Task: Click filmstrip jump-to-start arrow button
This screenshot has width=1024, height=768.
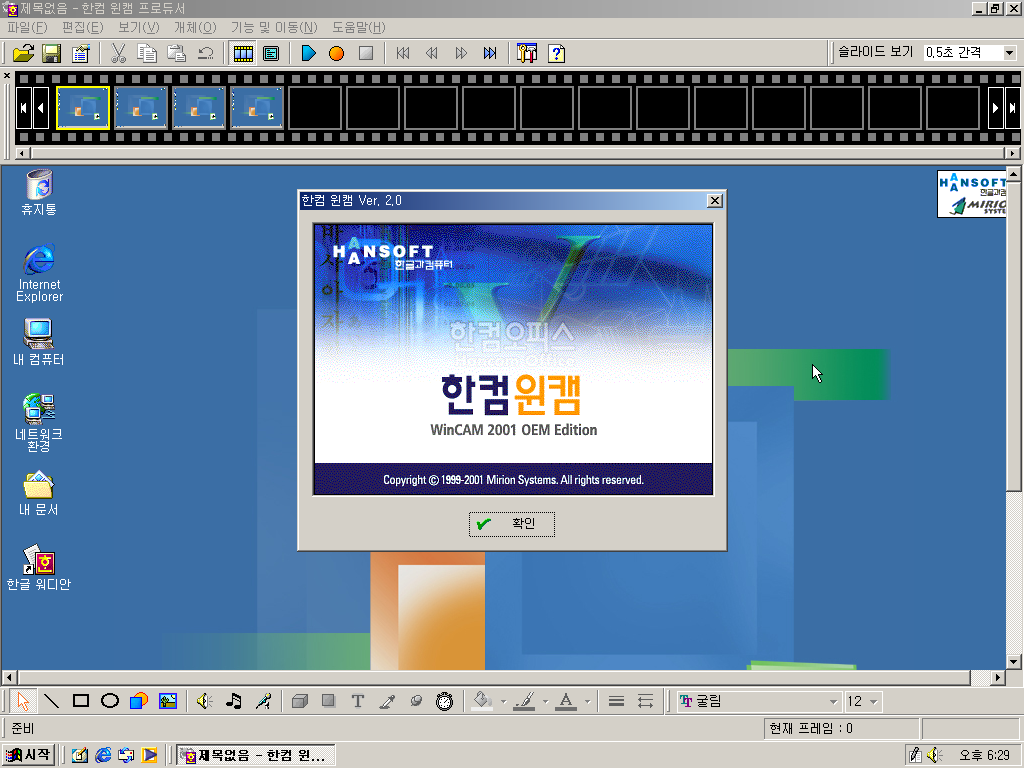Action: click(x=24, y=108)
